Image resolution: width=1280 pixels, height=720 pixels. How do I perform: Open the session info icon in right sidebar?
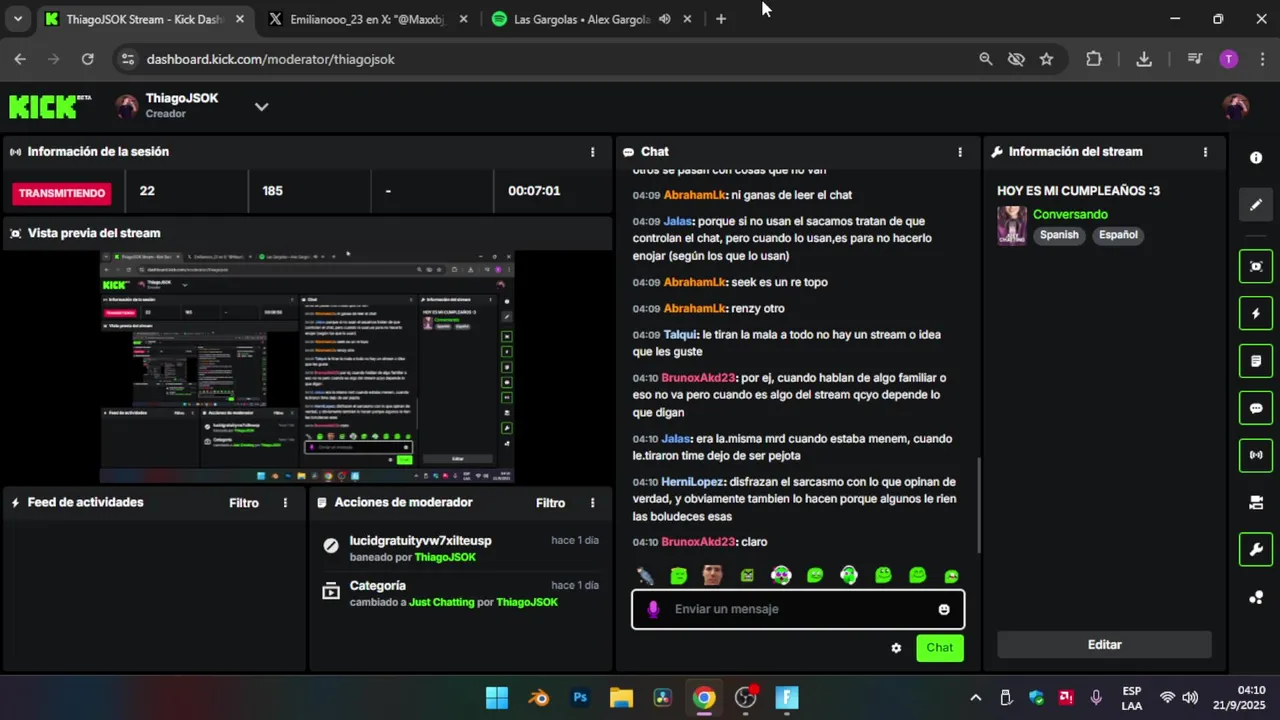[1256, 158]
